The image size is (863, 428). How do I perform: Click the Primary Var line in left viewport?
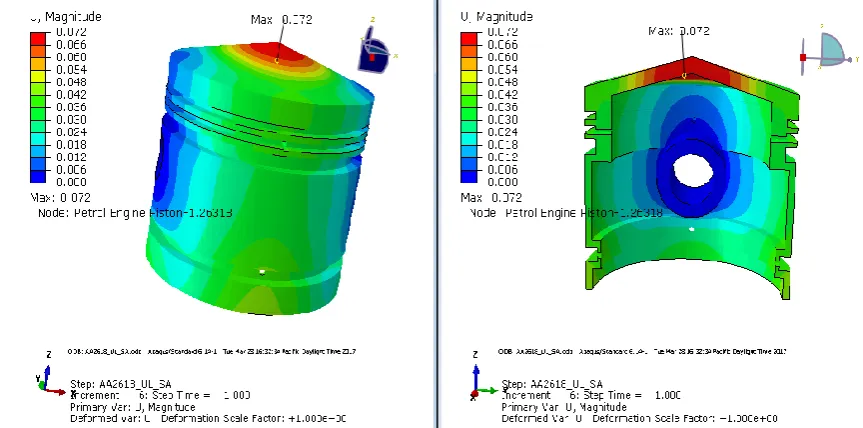click(x=133, y=407)
